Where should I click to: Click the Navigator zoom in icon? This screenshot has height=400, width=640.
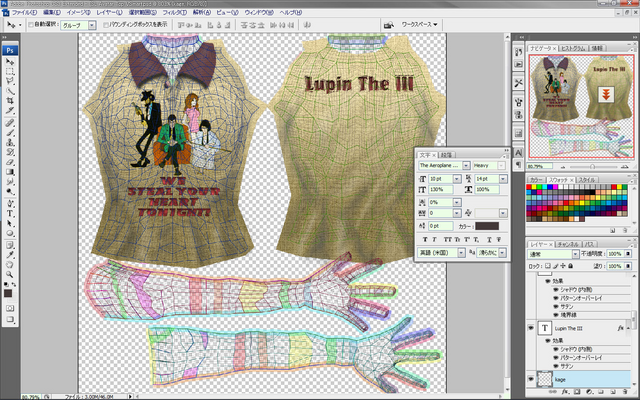click(624, 167)
